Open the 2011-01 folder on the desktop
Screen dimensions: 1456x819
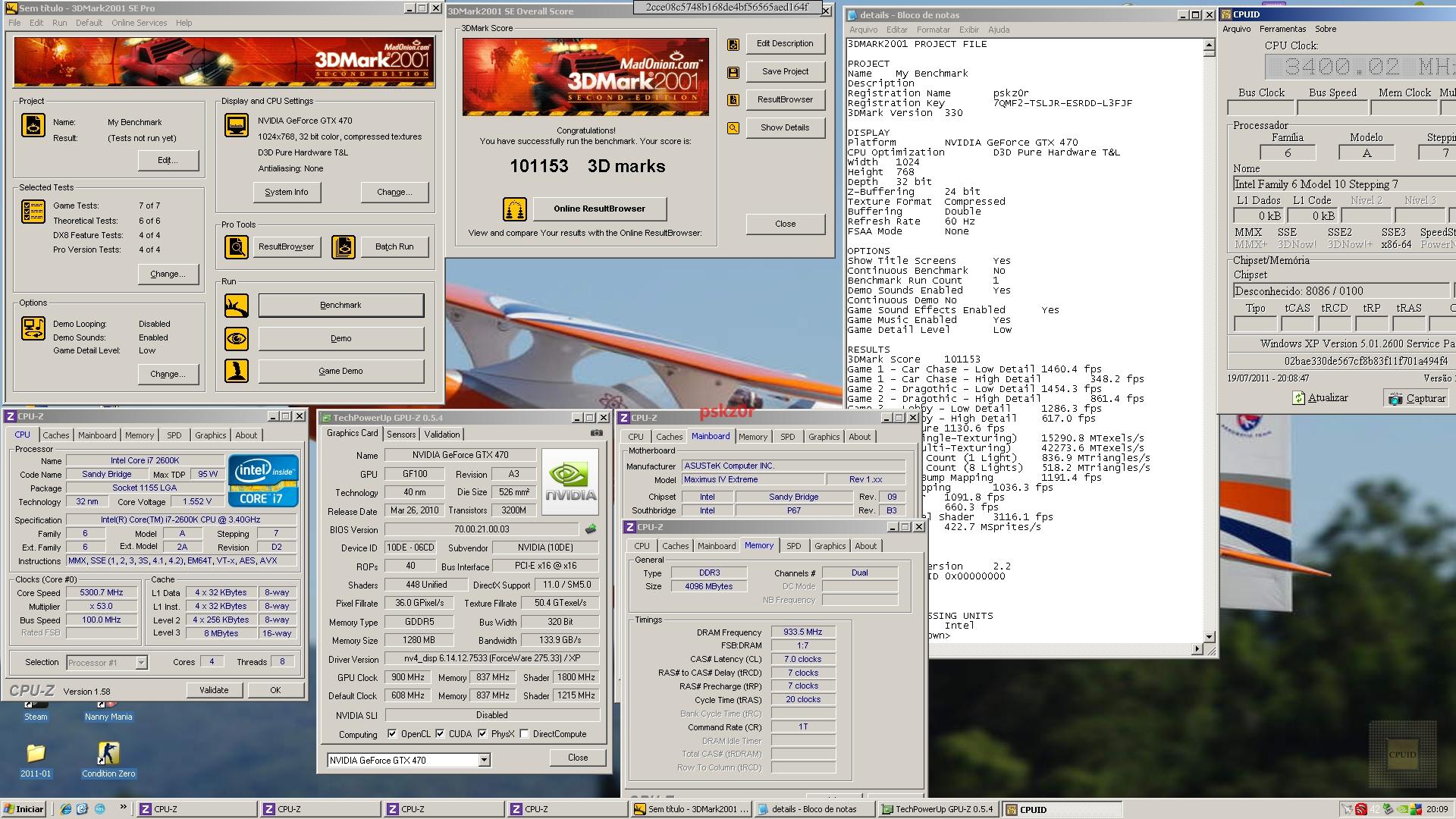click(36, 761)
